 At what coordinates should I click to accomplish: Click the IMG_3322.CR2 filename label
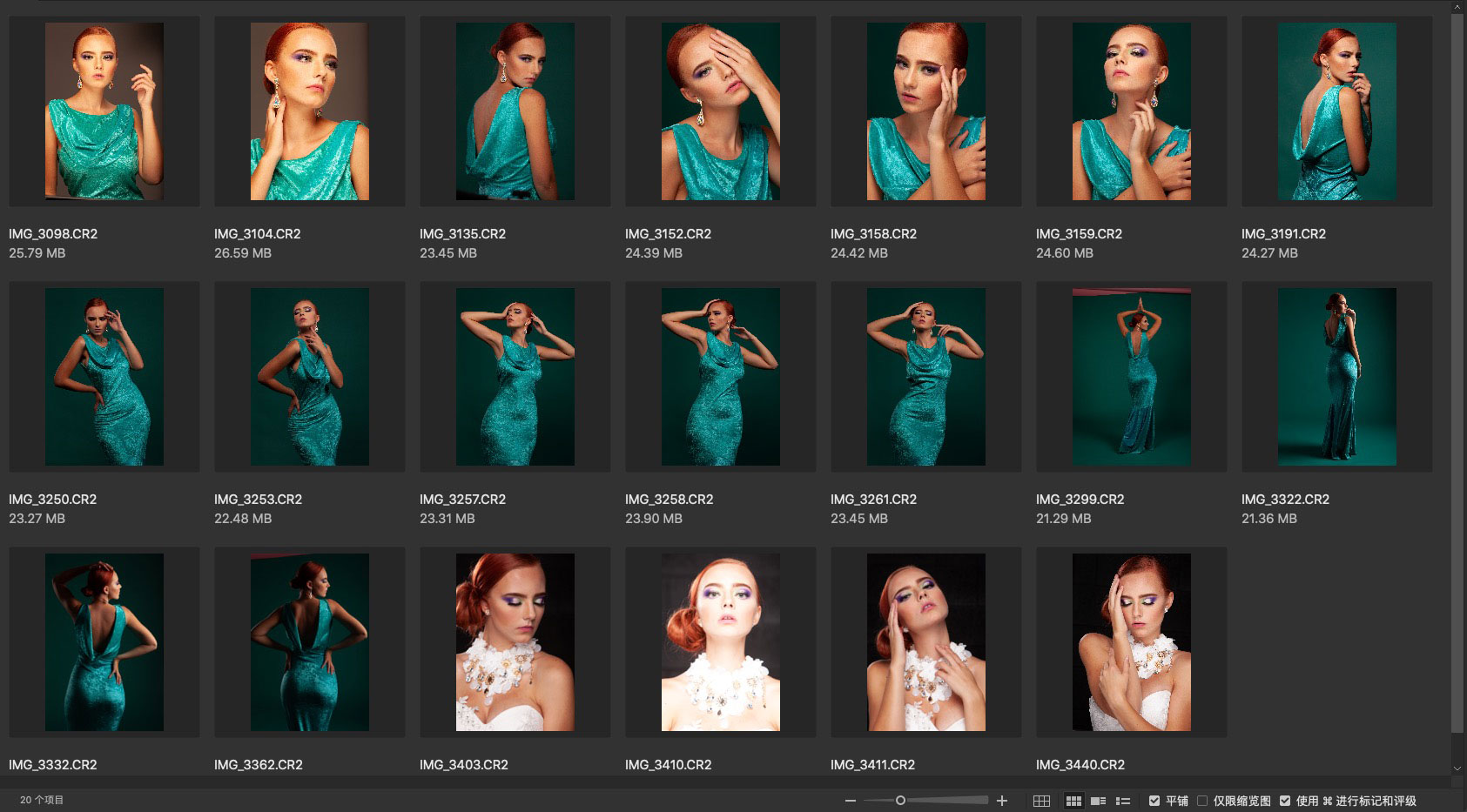point(1285,500)
